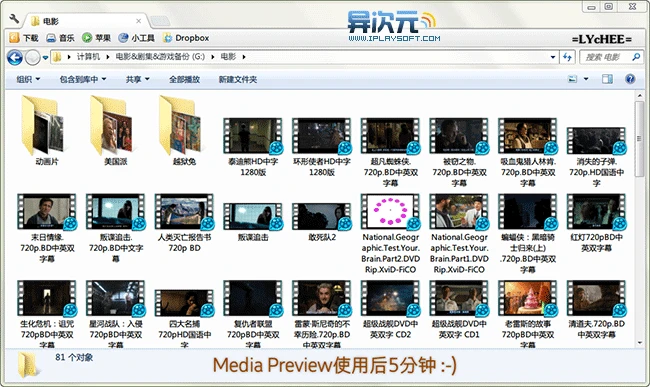Click the vertical scrollbar thumb
Viewport: 650px width, 387px height.
(x=639, y=138)
